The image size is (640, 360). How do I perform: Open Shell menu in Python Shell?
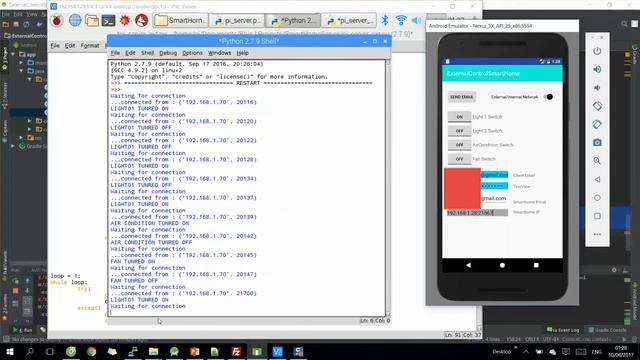(147, 53)
